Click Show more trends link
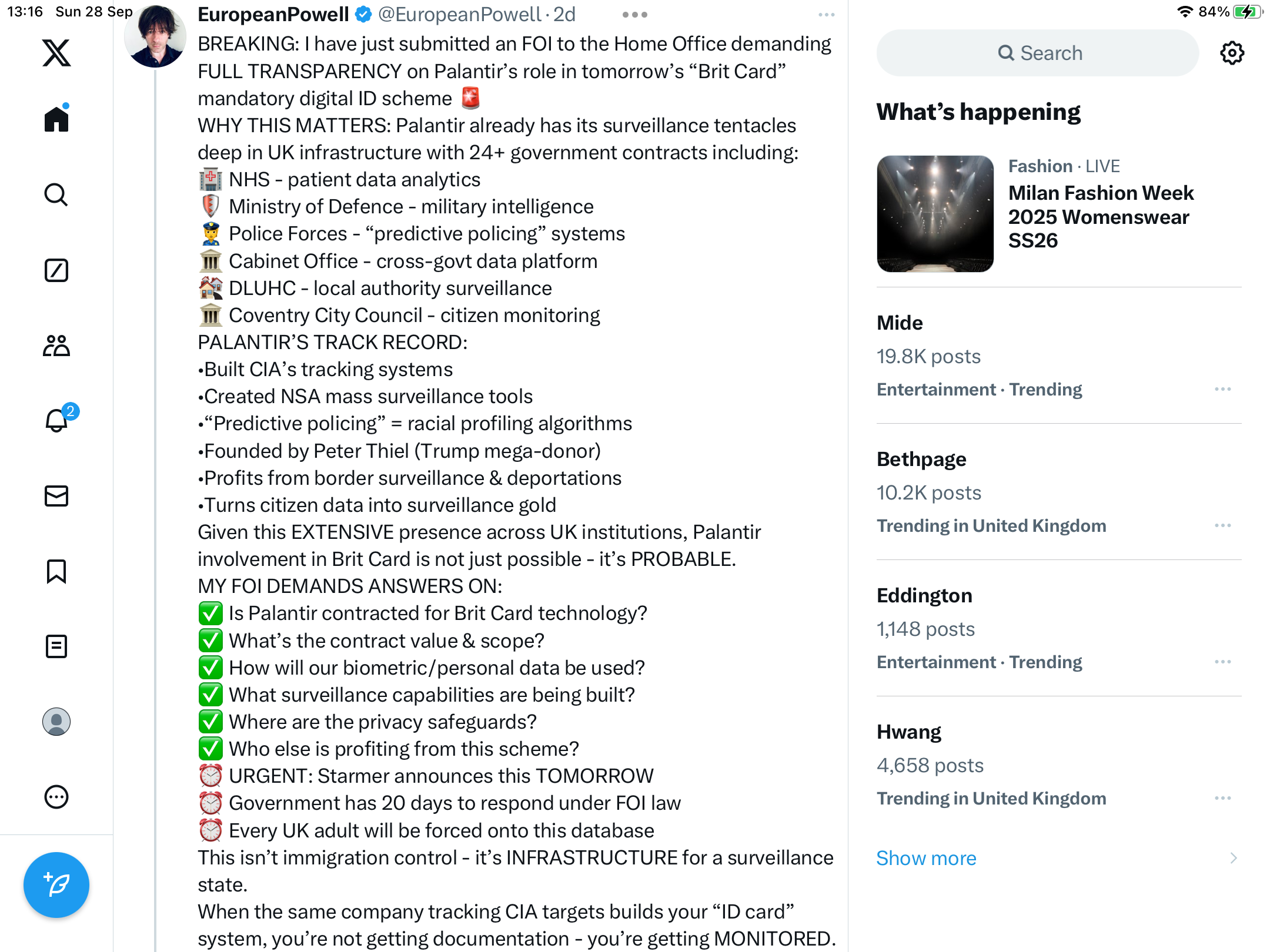This screenshot has height=952, width=1270. (x=926, y=859)
